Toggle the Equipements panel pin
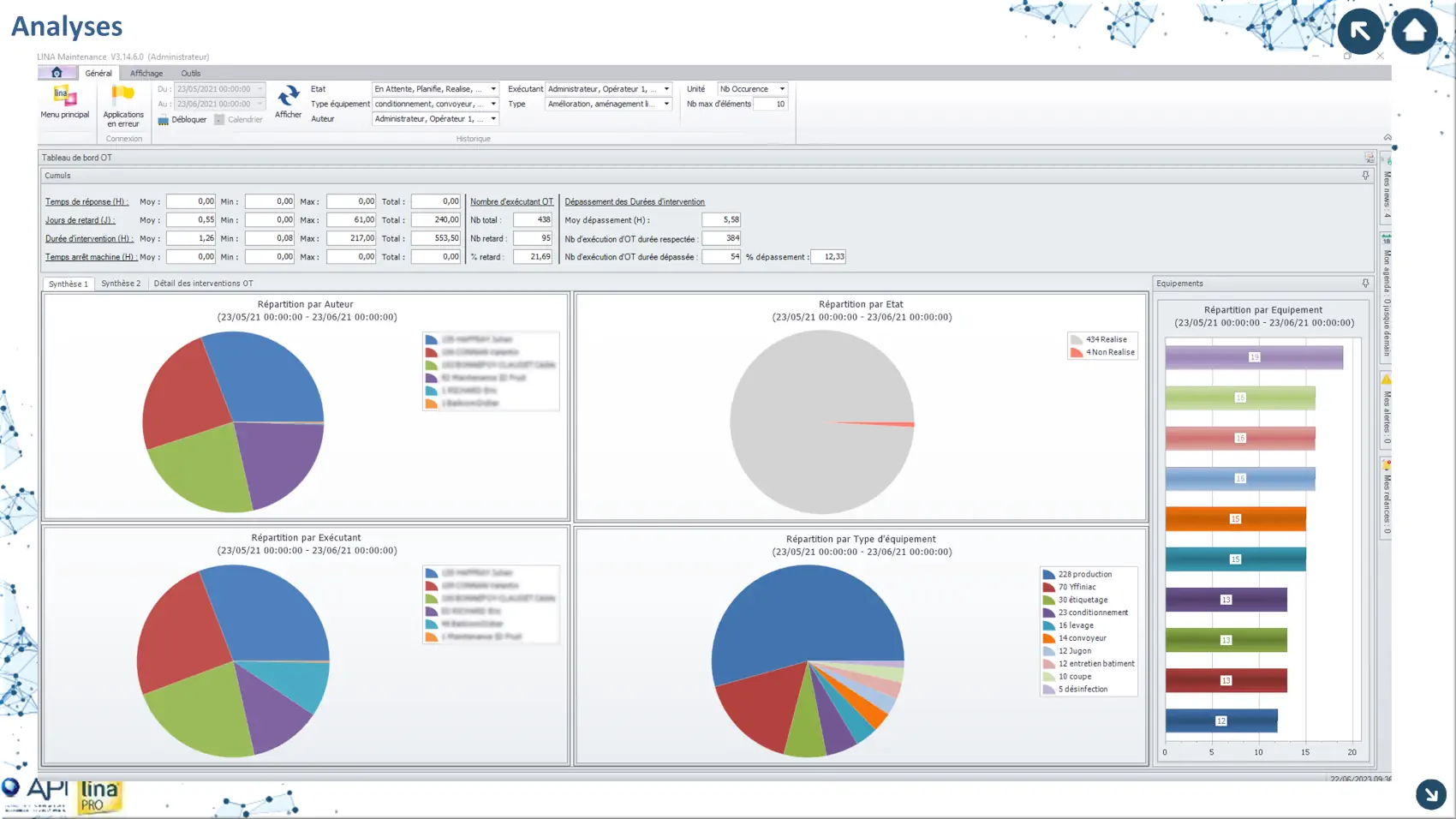This screenshot has width=1456, height=819. coord(1365,284)
